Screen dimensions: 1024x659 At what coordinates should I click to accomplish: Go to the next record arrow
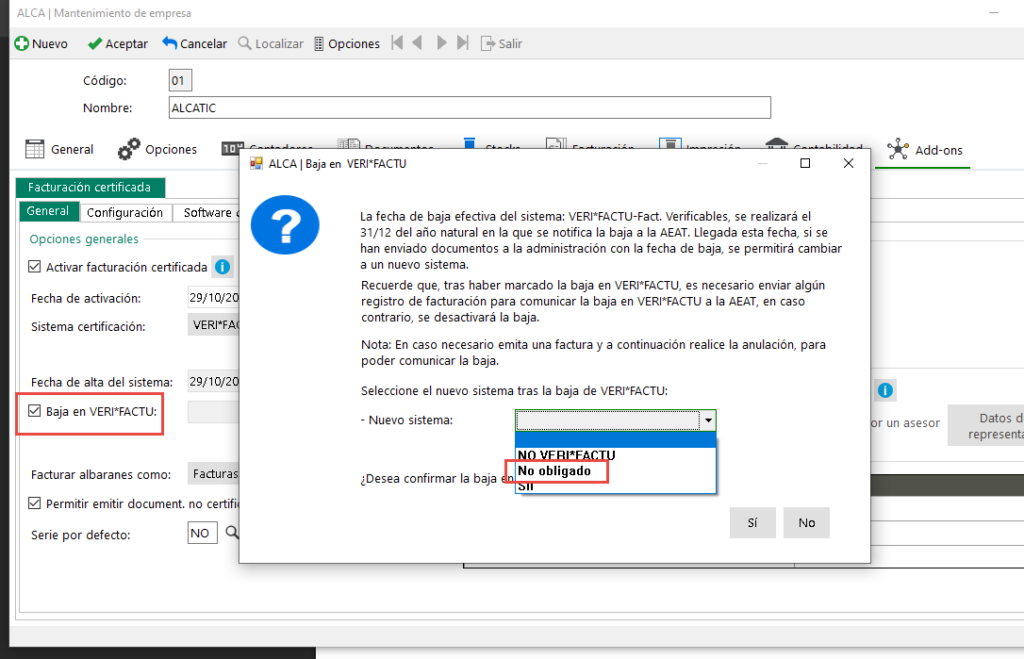pos(441,43)
